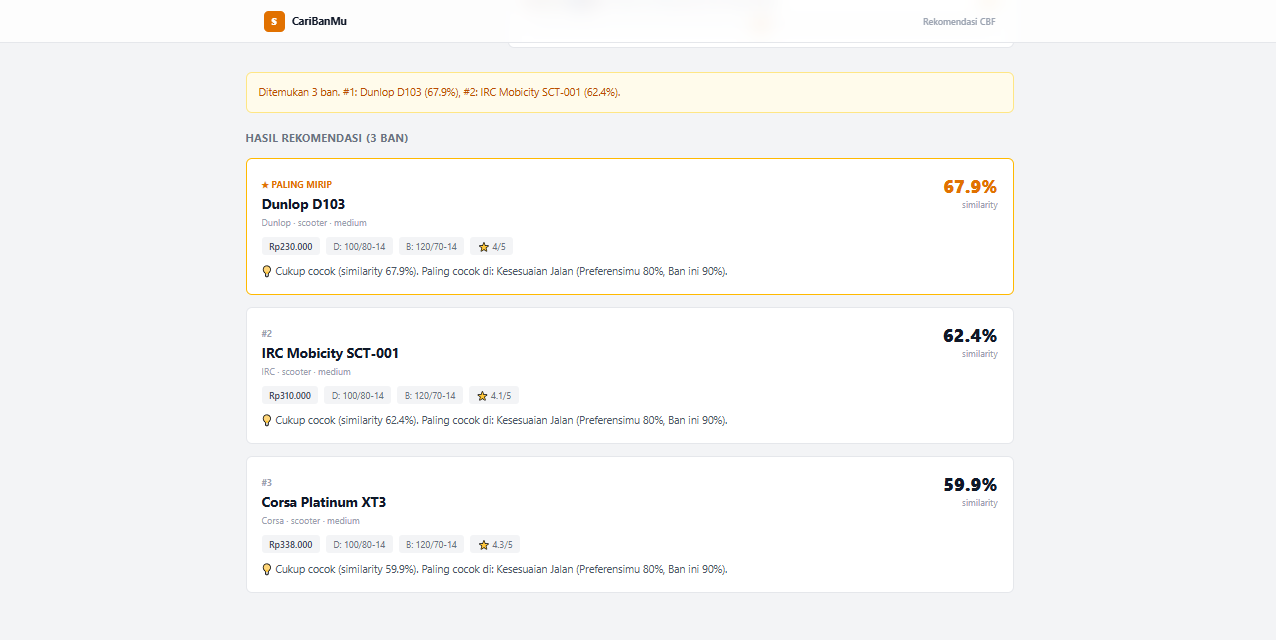Click the 59.9% similarity score
Viewport: 1276px width, 640px height.
pos(970,485)
